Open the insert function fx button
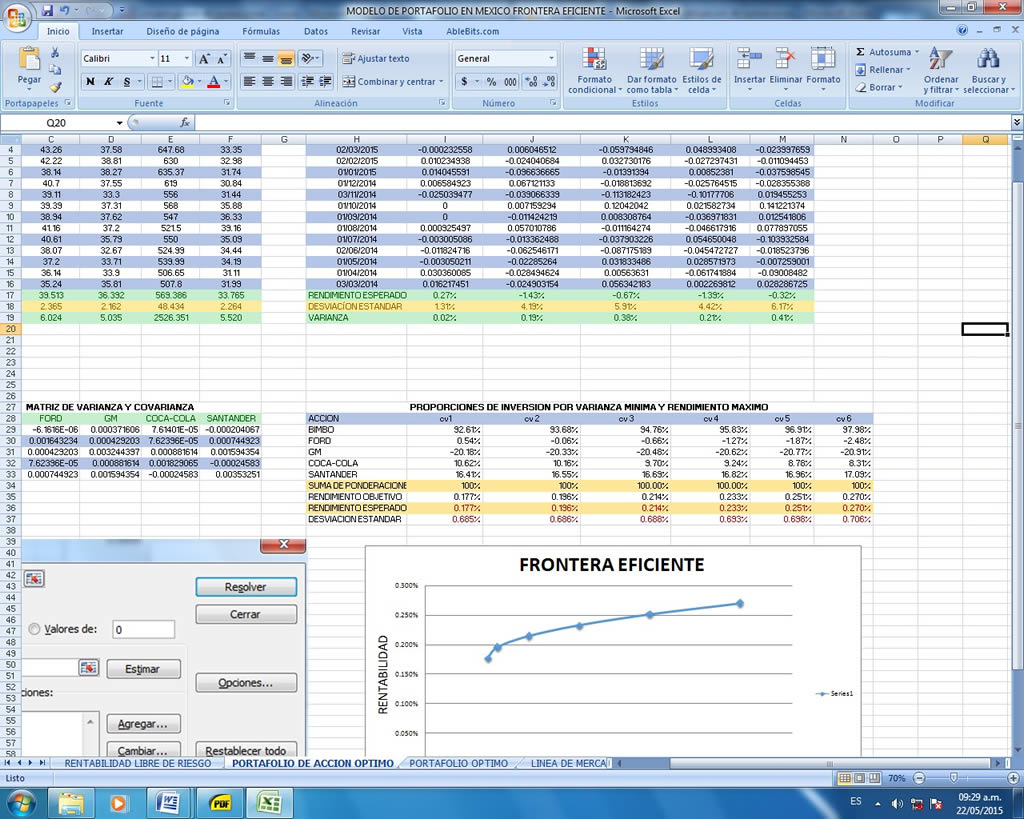This screenshot has width=1024, height=819. [x=185, y=123]
